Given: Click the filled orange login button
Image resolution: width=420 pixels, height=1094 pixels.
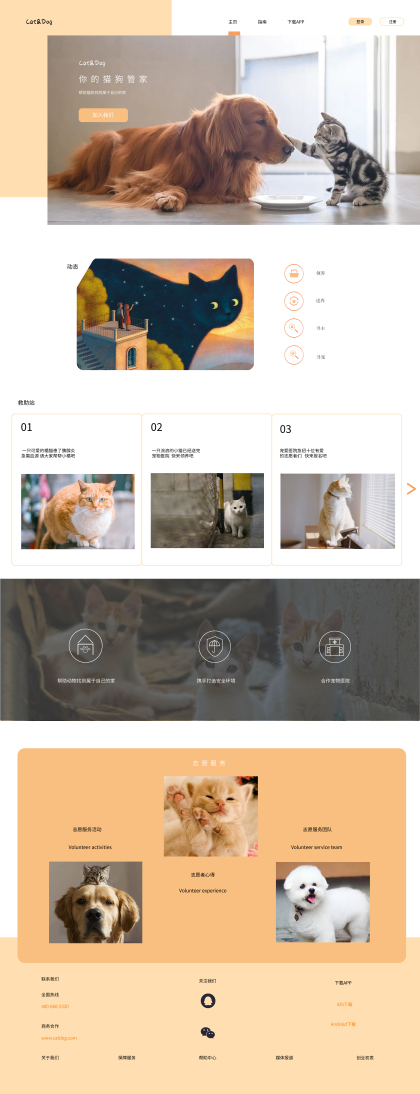Looking at the screenshot, I should click(360, 22).
